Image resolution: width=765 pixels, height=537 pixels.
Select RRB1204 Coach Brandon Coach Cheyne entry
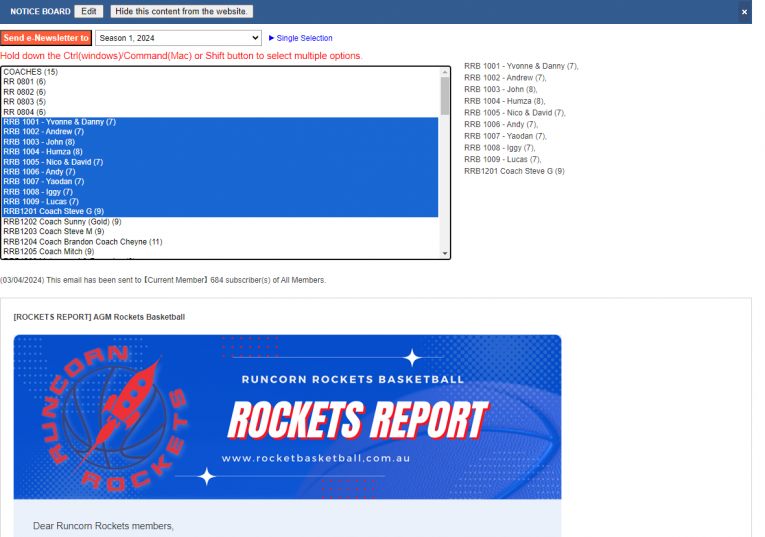(x=220, y=242)
